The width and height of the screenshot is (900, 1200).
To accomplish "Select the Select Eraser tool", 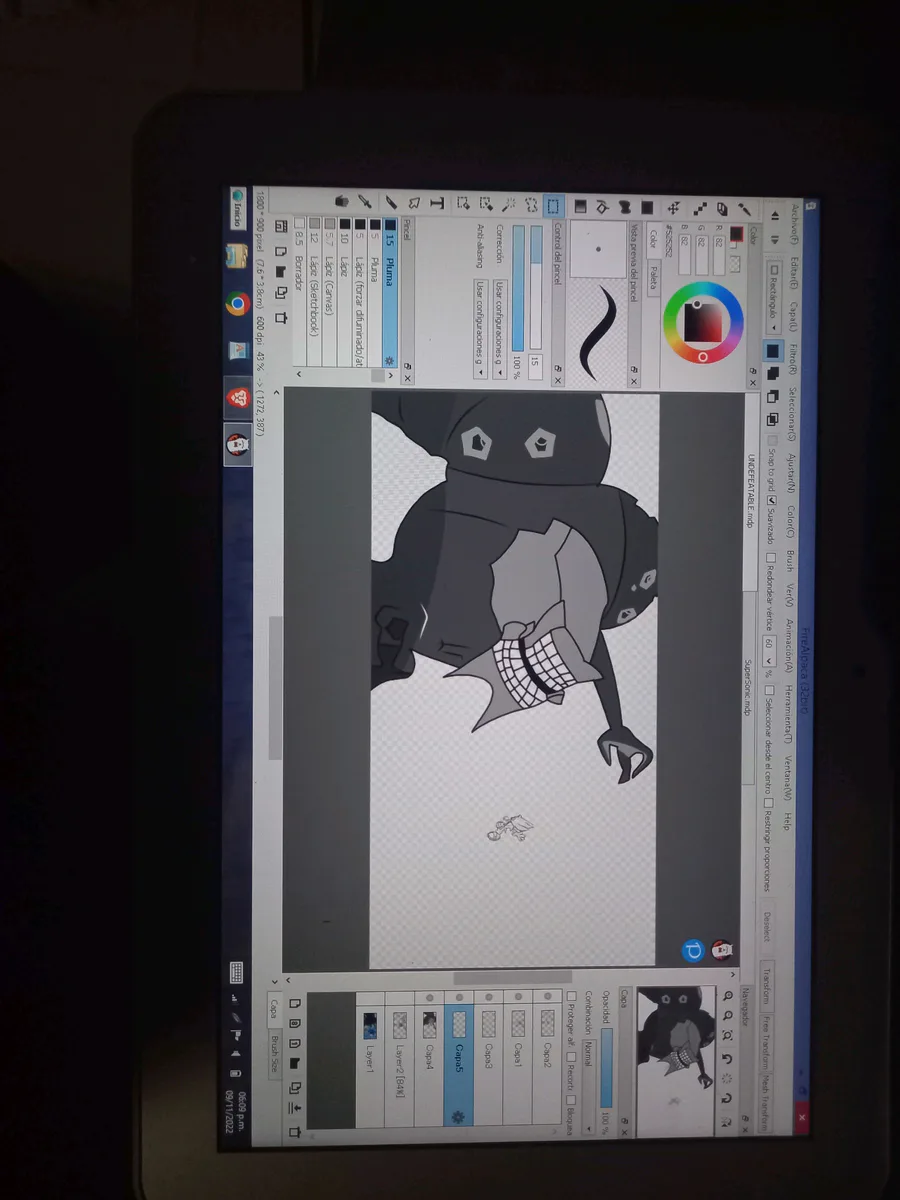I will point(462,204).
